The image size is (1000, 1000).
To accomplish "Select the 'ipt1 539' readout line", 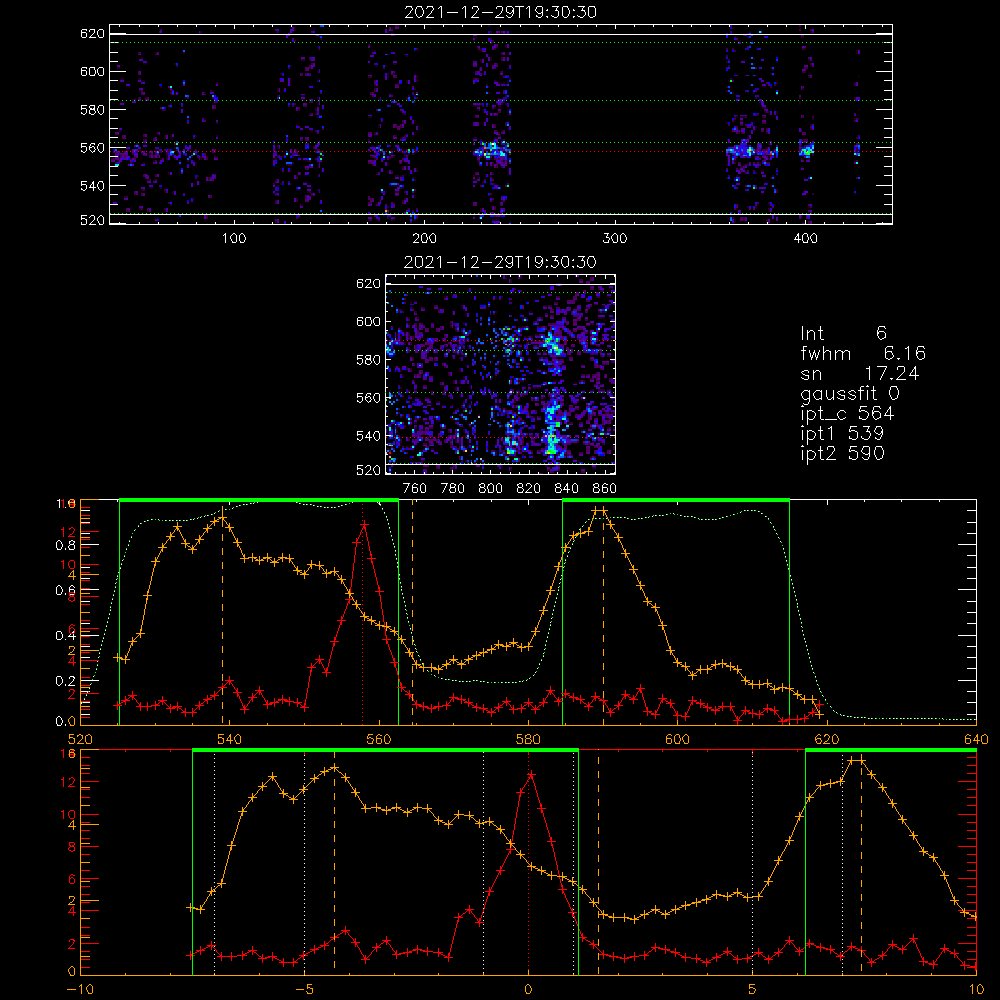I will click(842, 434).
